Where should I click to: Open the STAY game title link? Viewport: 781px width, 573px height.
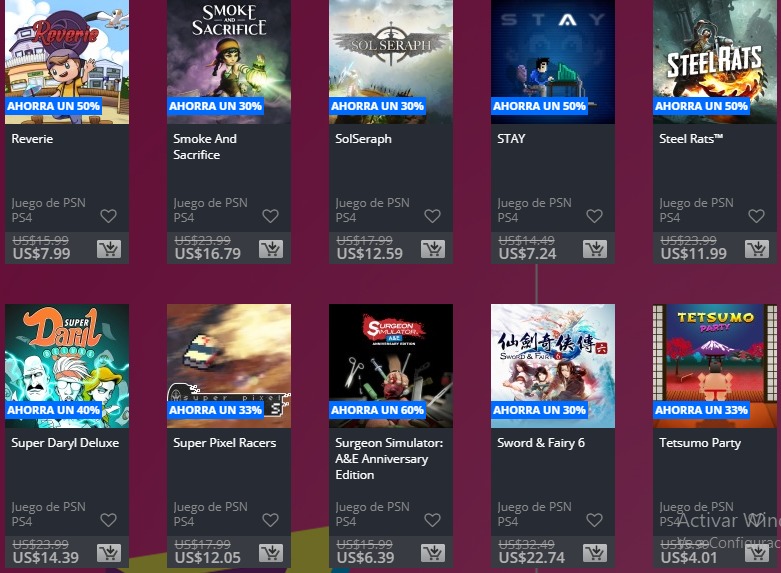(x=511, y=139)
